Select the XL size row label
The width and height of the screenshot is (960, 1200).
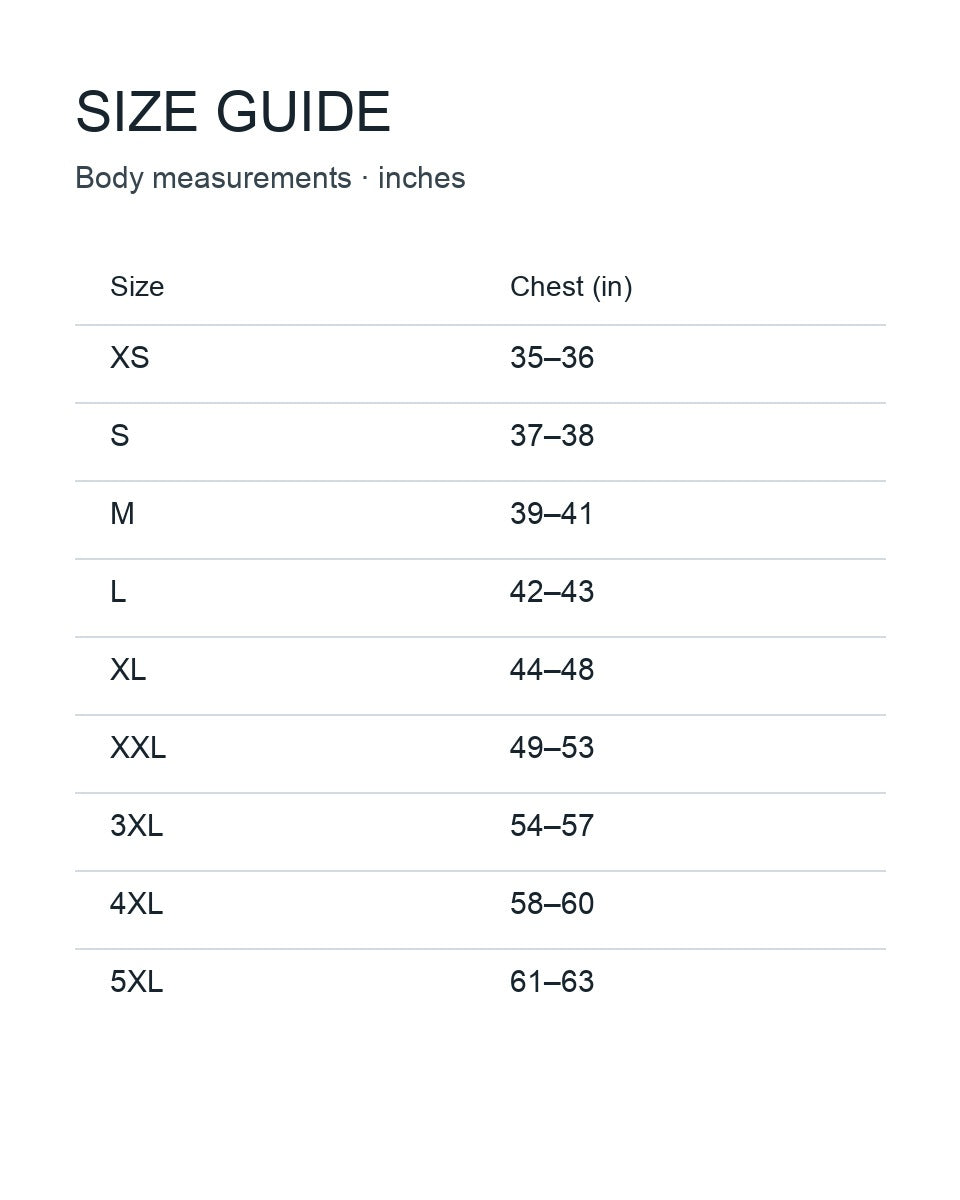[128, 670]
